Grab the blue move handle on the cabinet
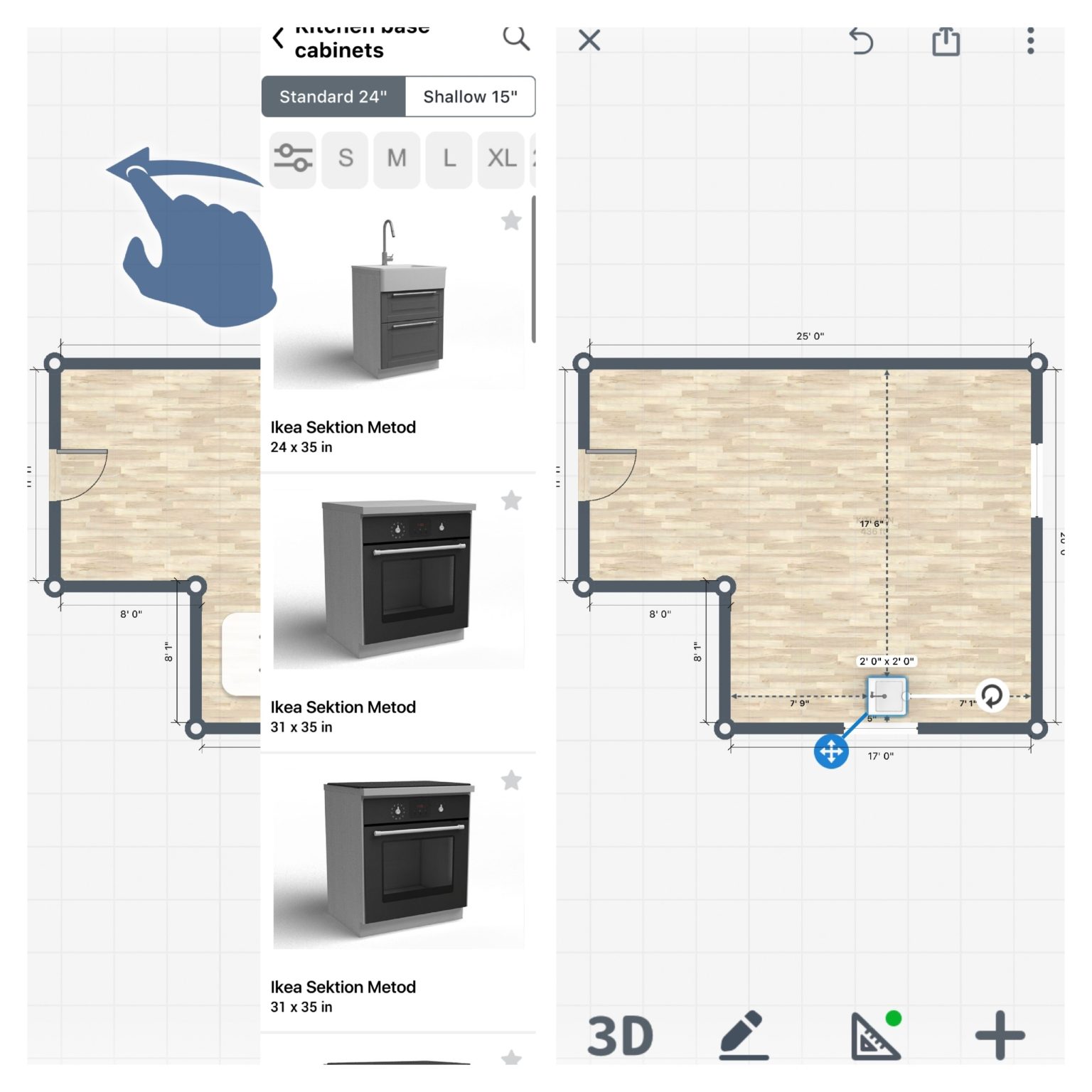1092x1092 pixels. point(832,750)
